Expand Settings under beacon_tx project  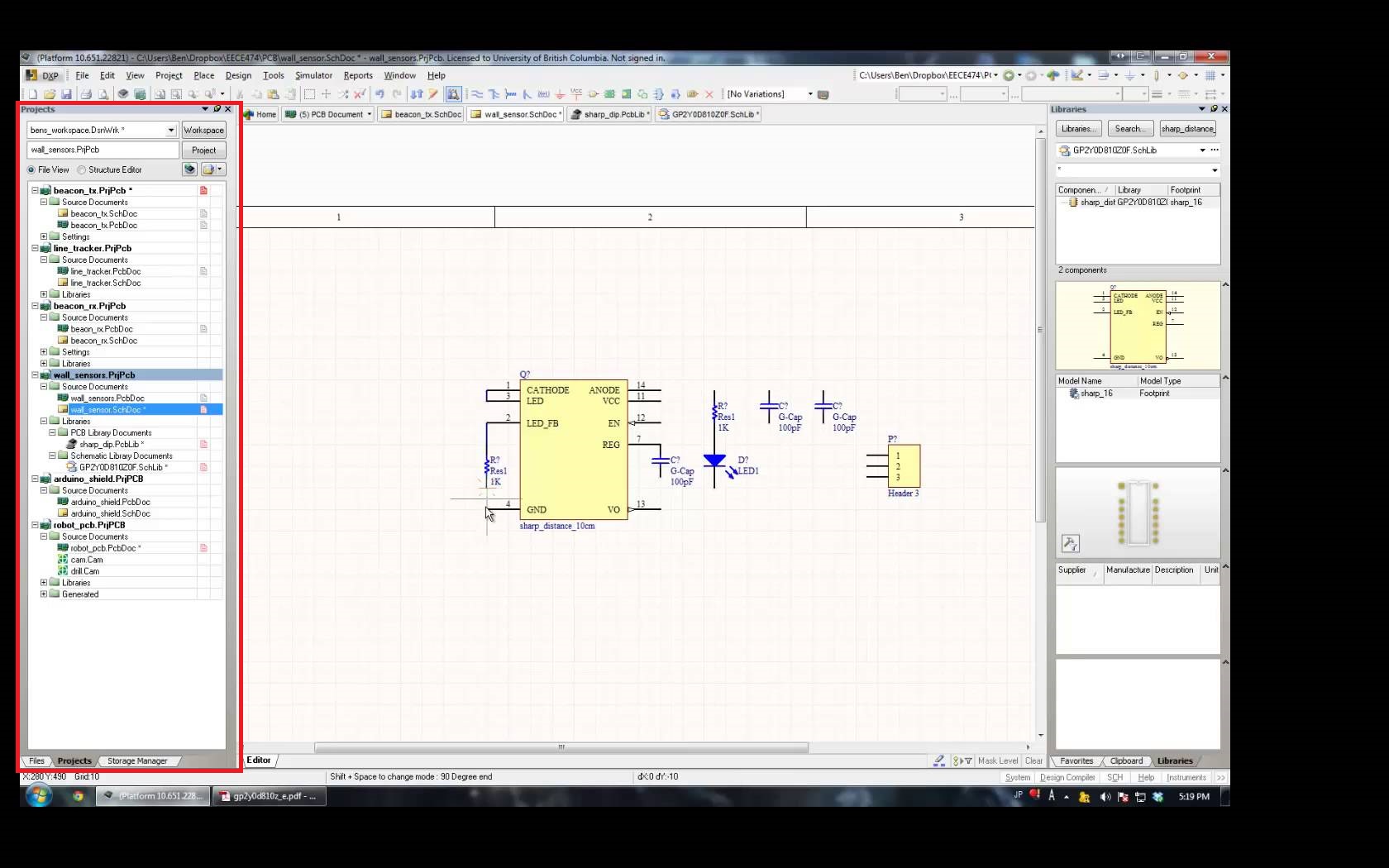[44, 236]
